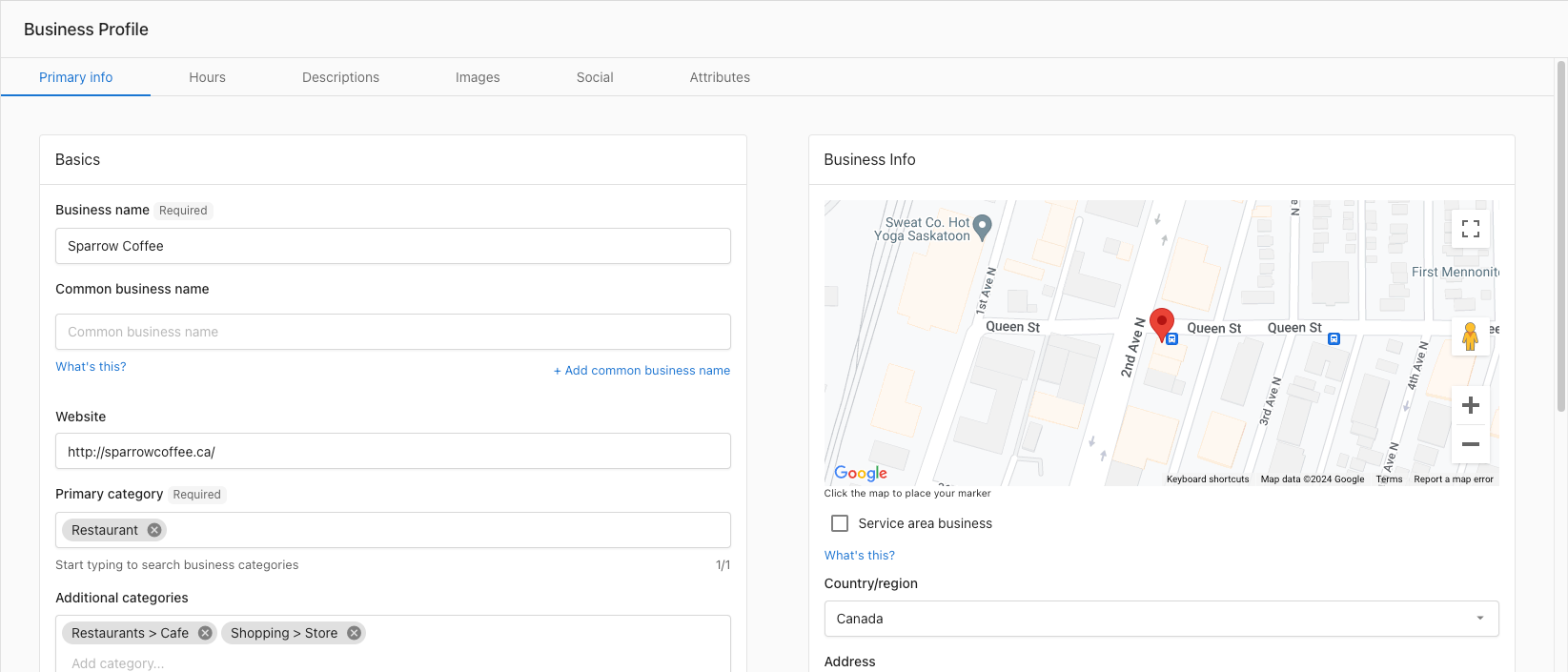This screenshot has height=672, width=1568.
Task: Click the Business Profile heading
Action: (x=86, y=30)
